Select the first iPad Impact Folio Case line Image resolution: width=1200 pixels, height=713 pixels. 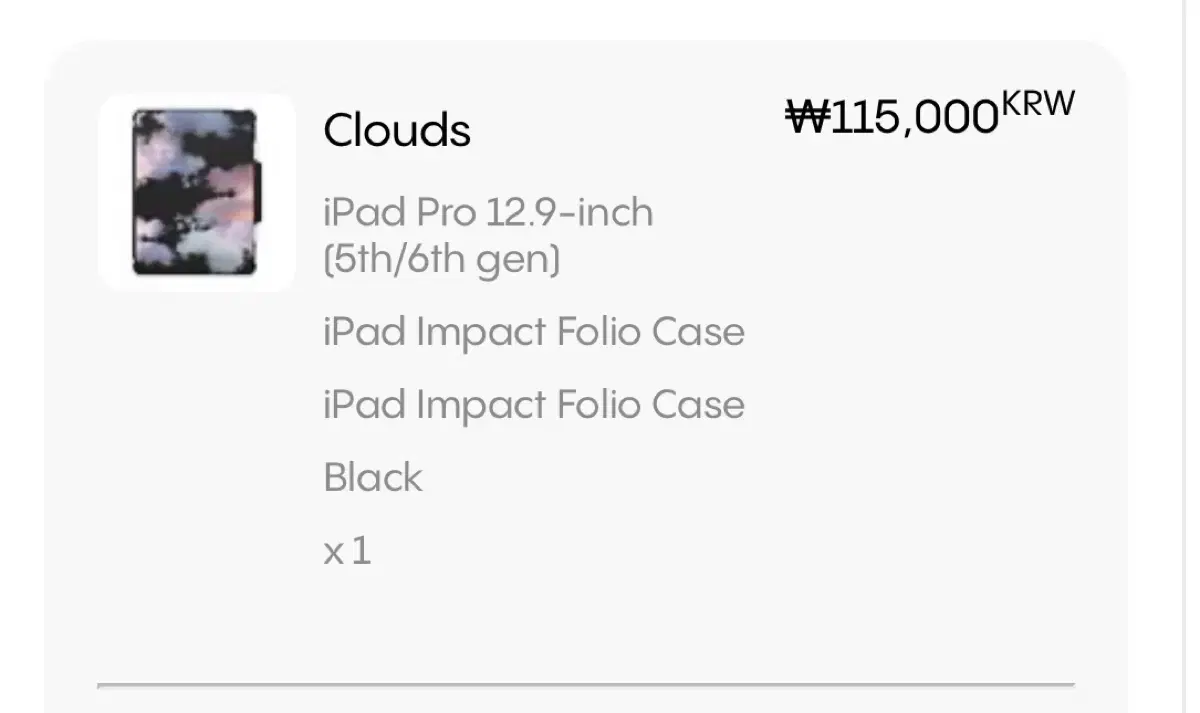pos(533,331)
